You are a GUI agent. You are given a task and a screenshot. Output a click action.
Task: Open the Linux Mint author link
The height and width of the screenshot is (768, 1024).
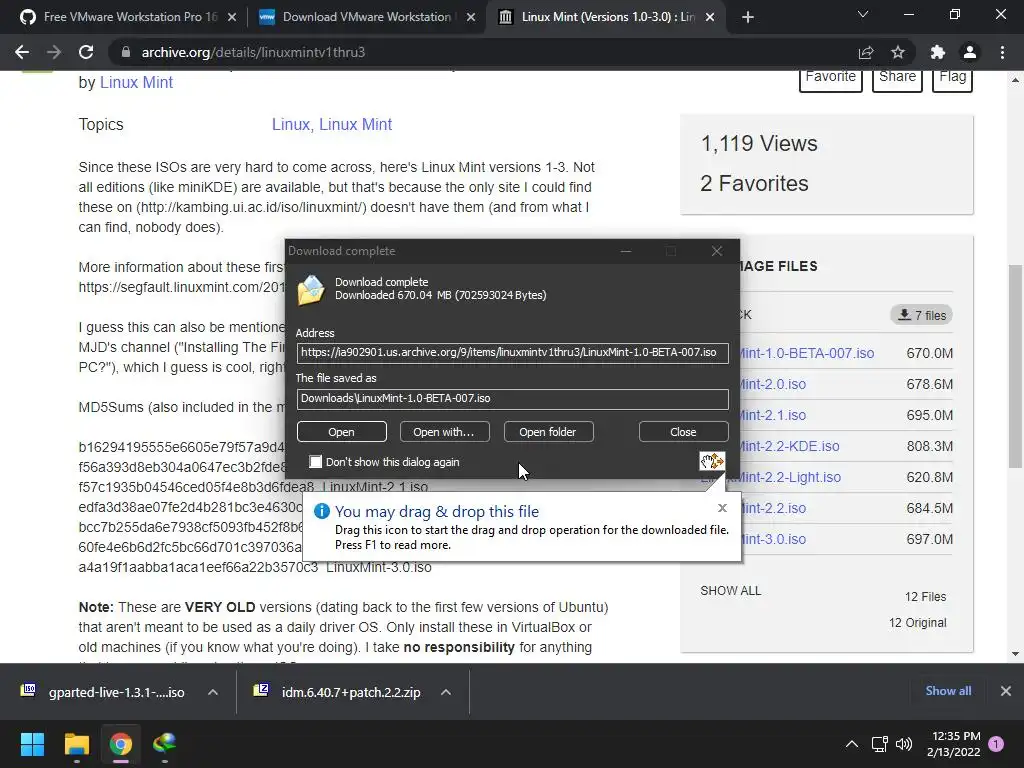point(136,82)
